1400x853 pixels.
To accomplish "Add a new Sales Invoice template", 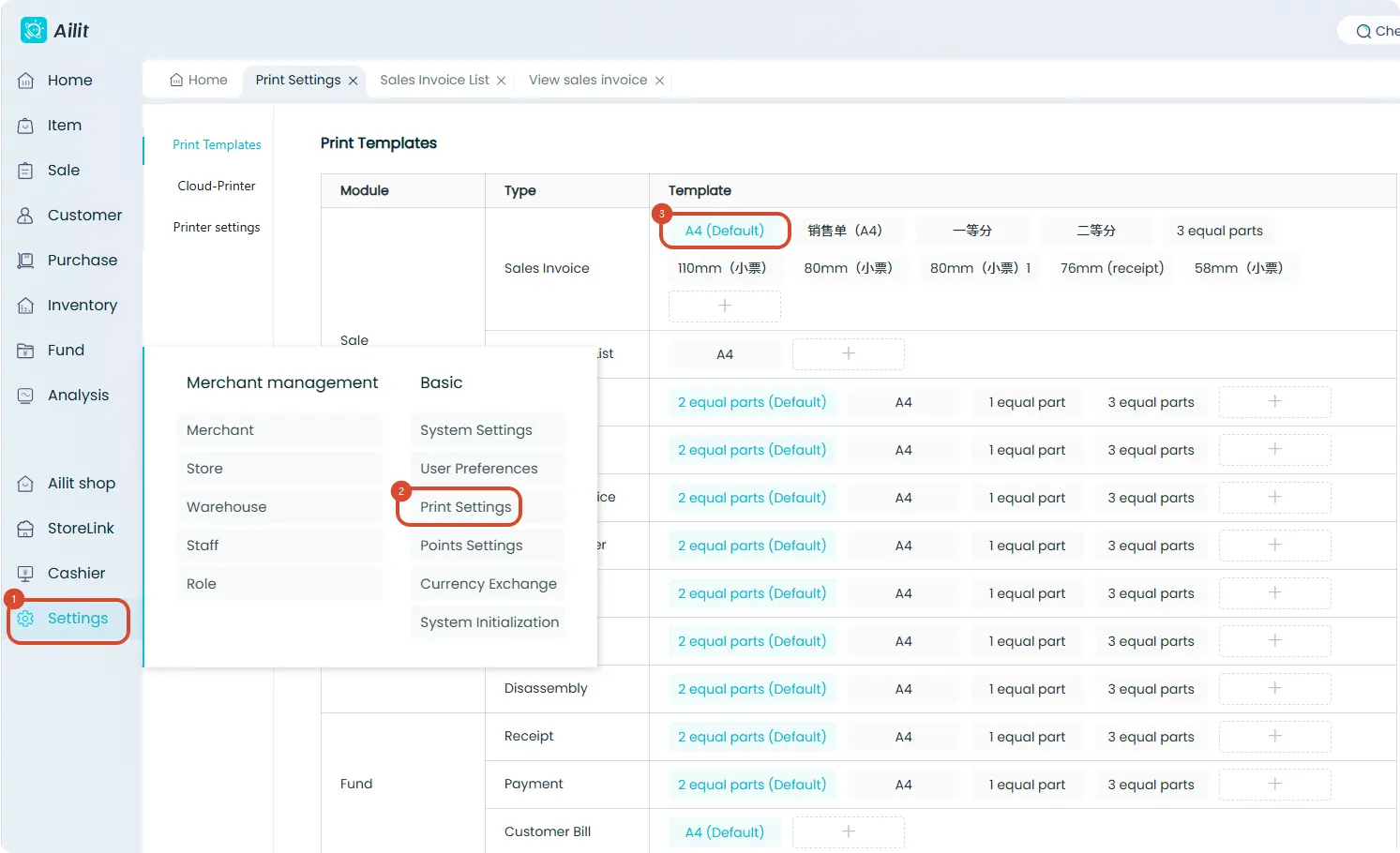I will tap(725, 306).
